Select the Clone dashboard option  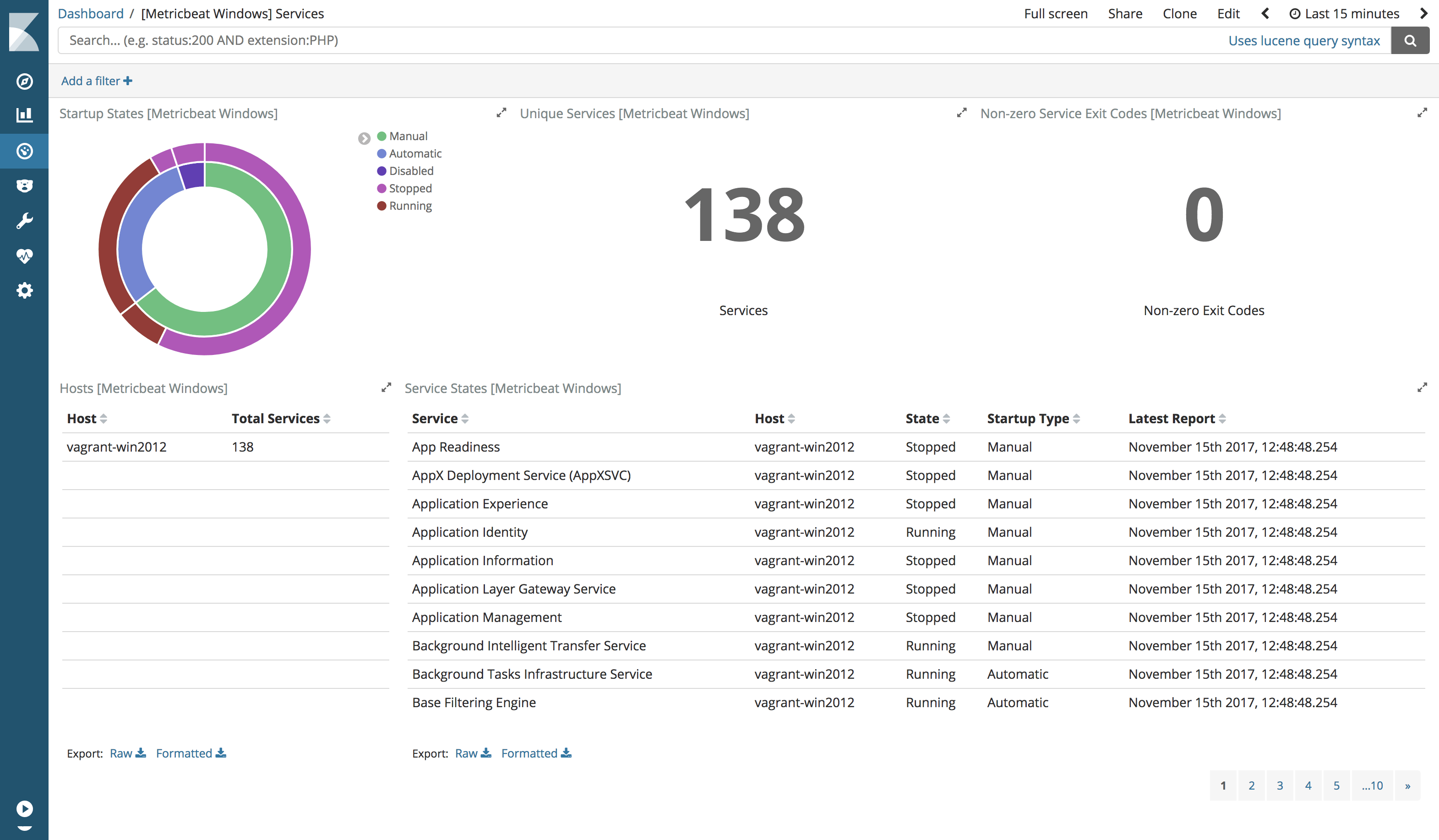coord(1178,12)
